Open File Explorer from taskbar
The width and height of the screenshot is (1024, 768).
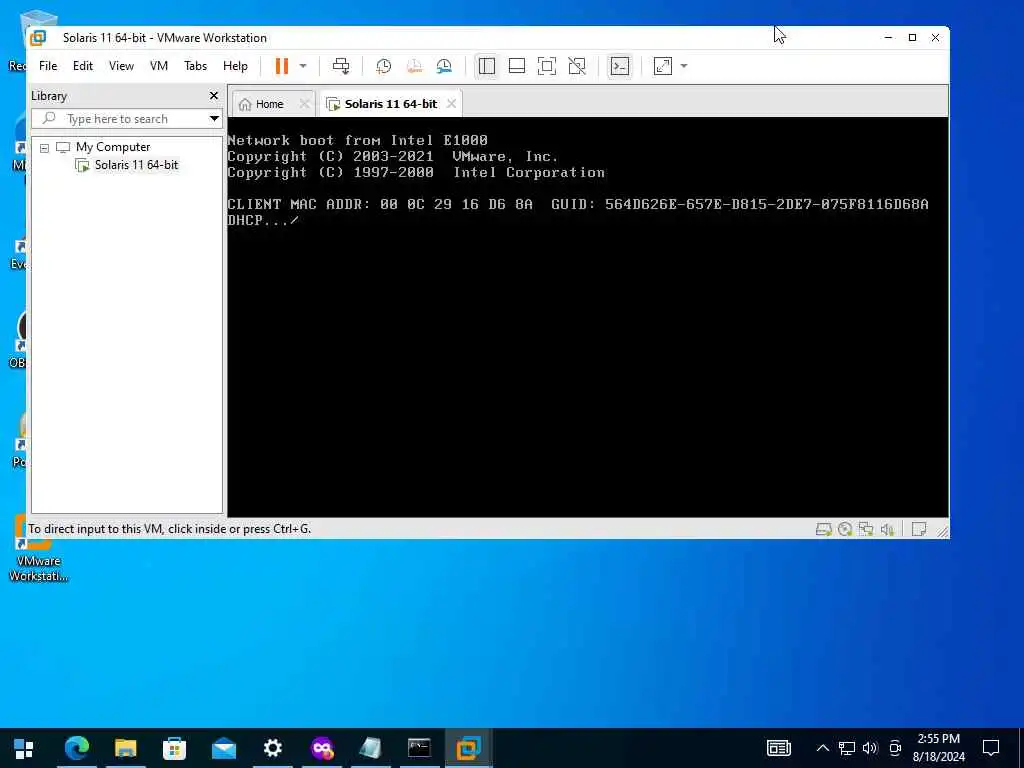(125, 748)
